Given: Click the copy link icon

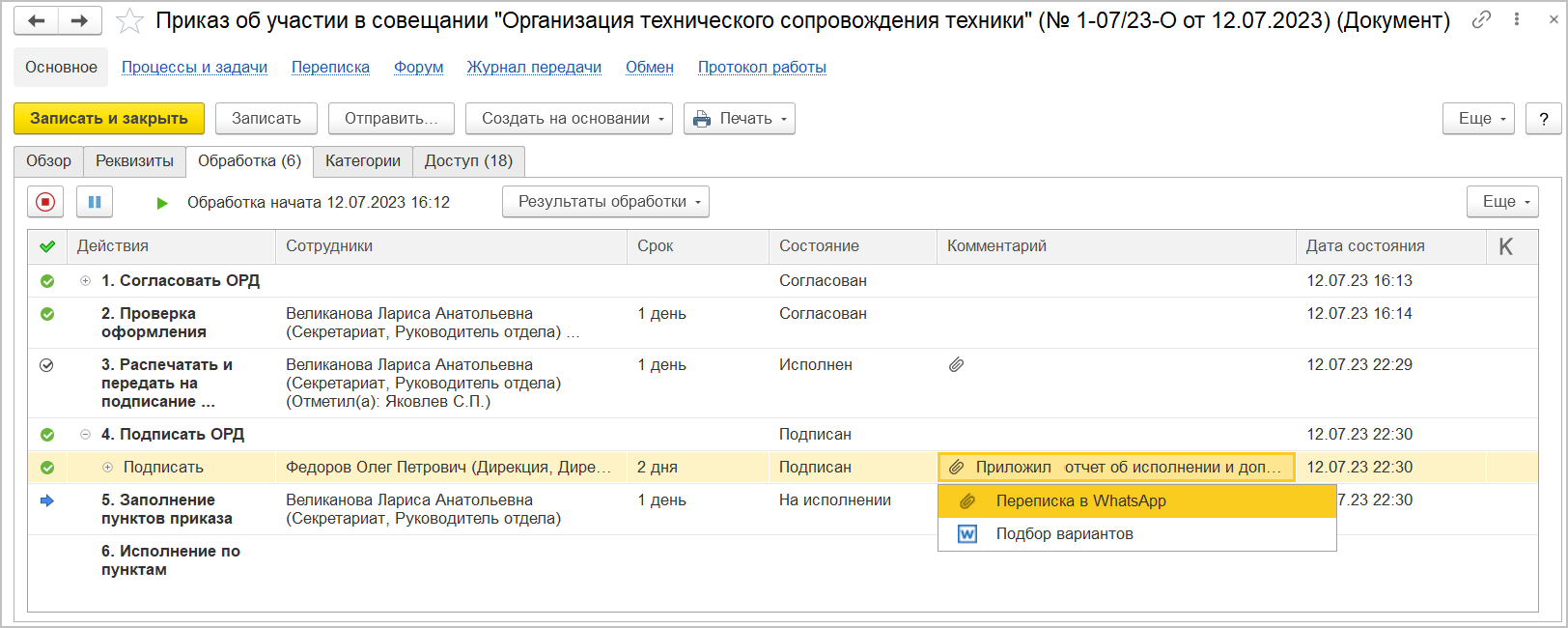Looking at the screenshot, I should click(1481, 19).
